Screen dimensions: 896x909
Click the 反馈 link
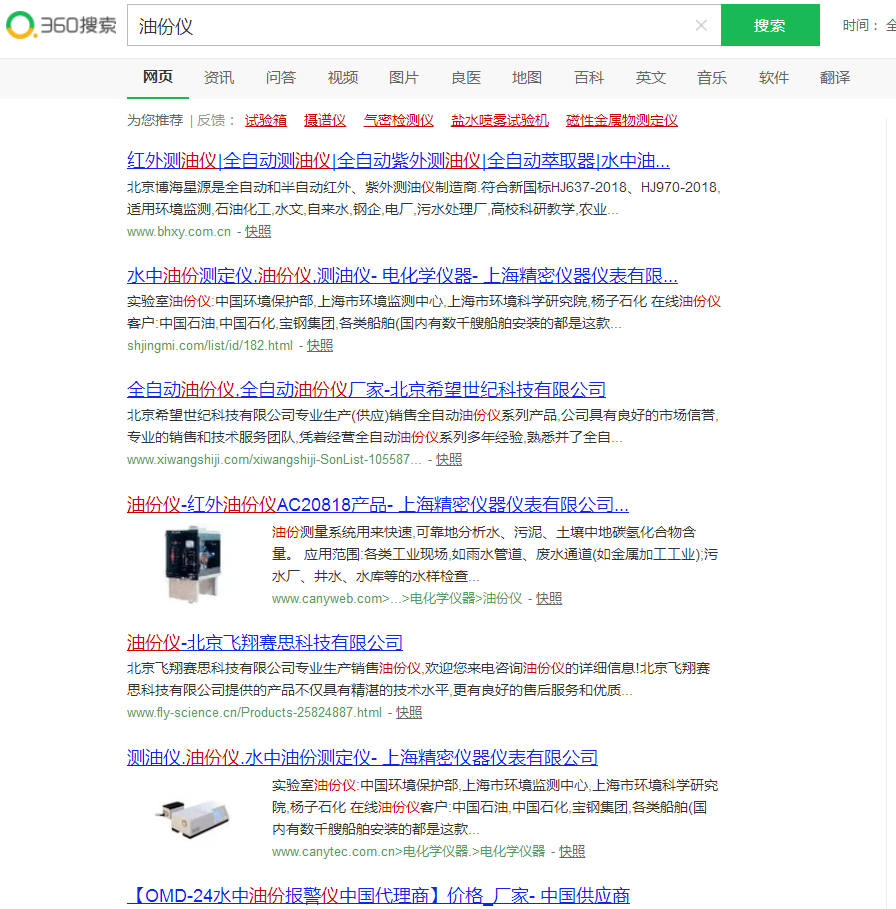pyautogui.click(x=211, y=120)
